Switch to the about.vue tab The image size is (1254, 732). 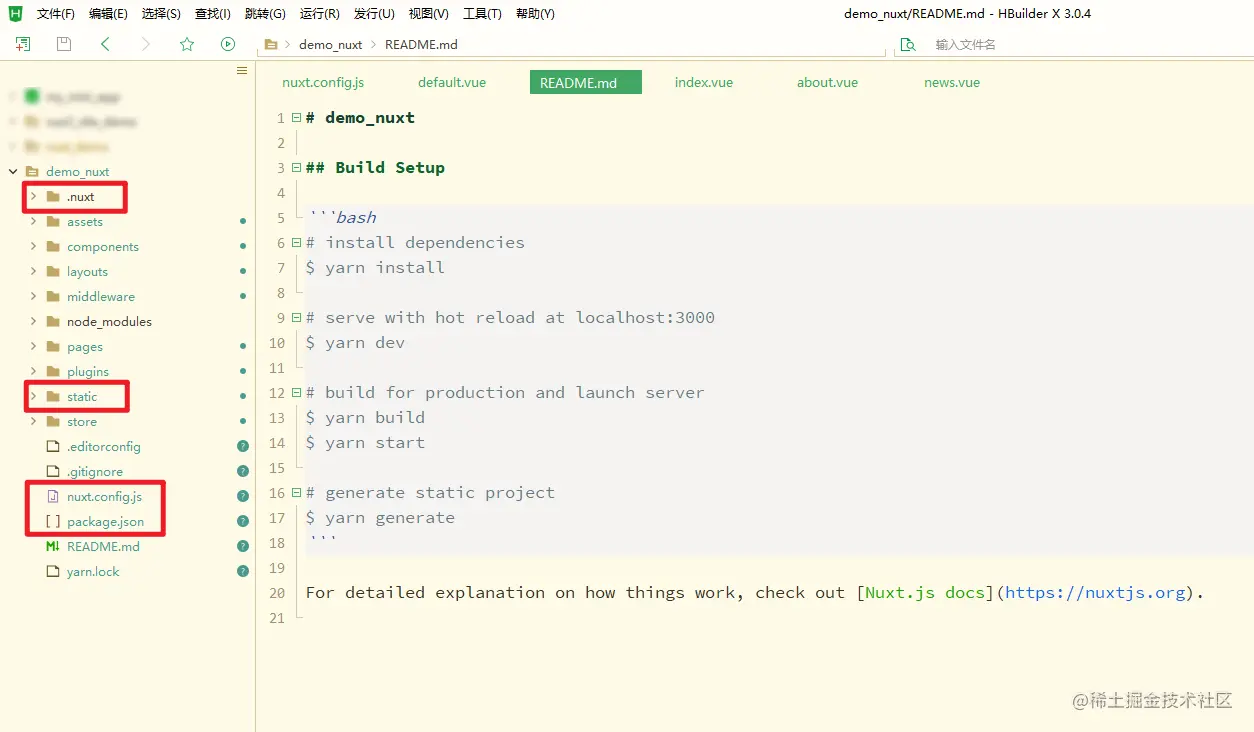827,82
